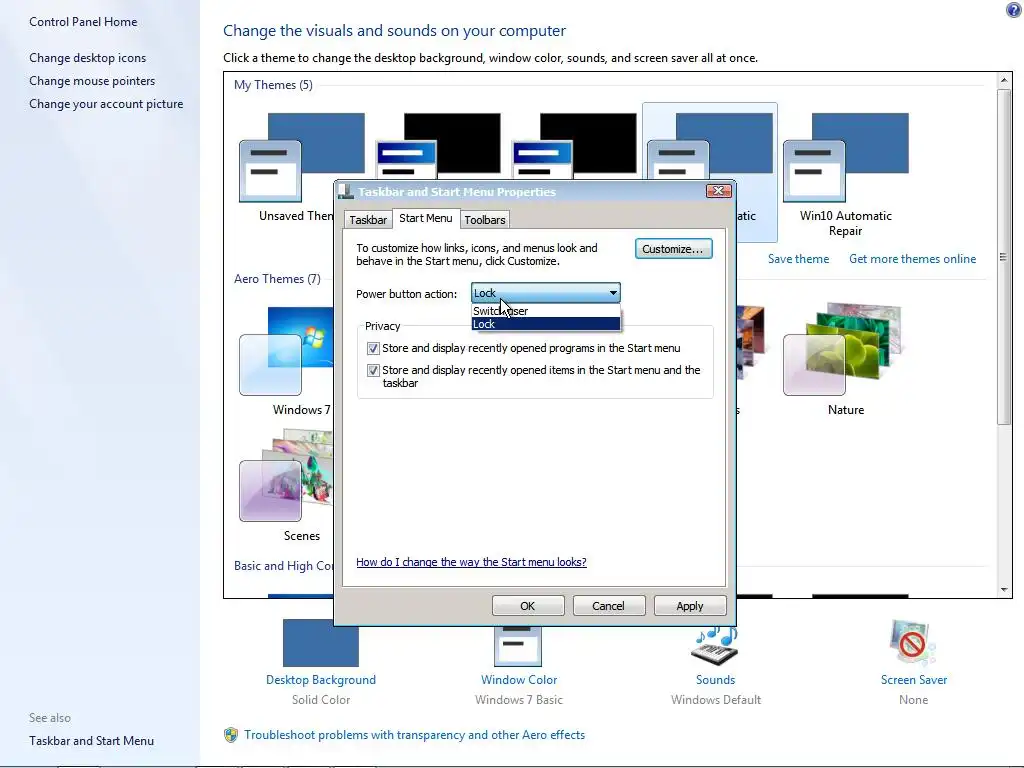
Task: Enable storing recently opened programs checkbox
Action: click(373, 349)
